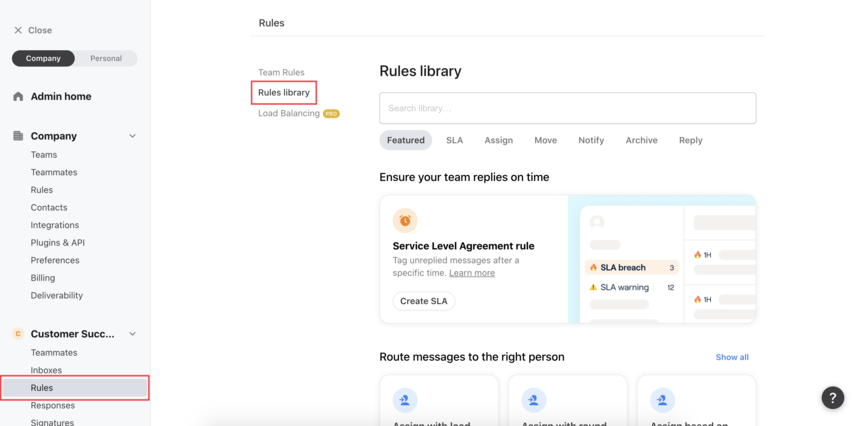Open Rules under Customer Success

[74, 388]
